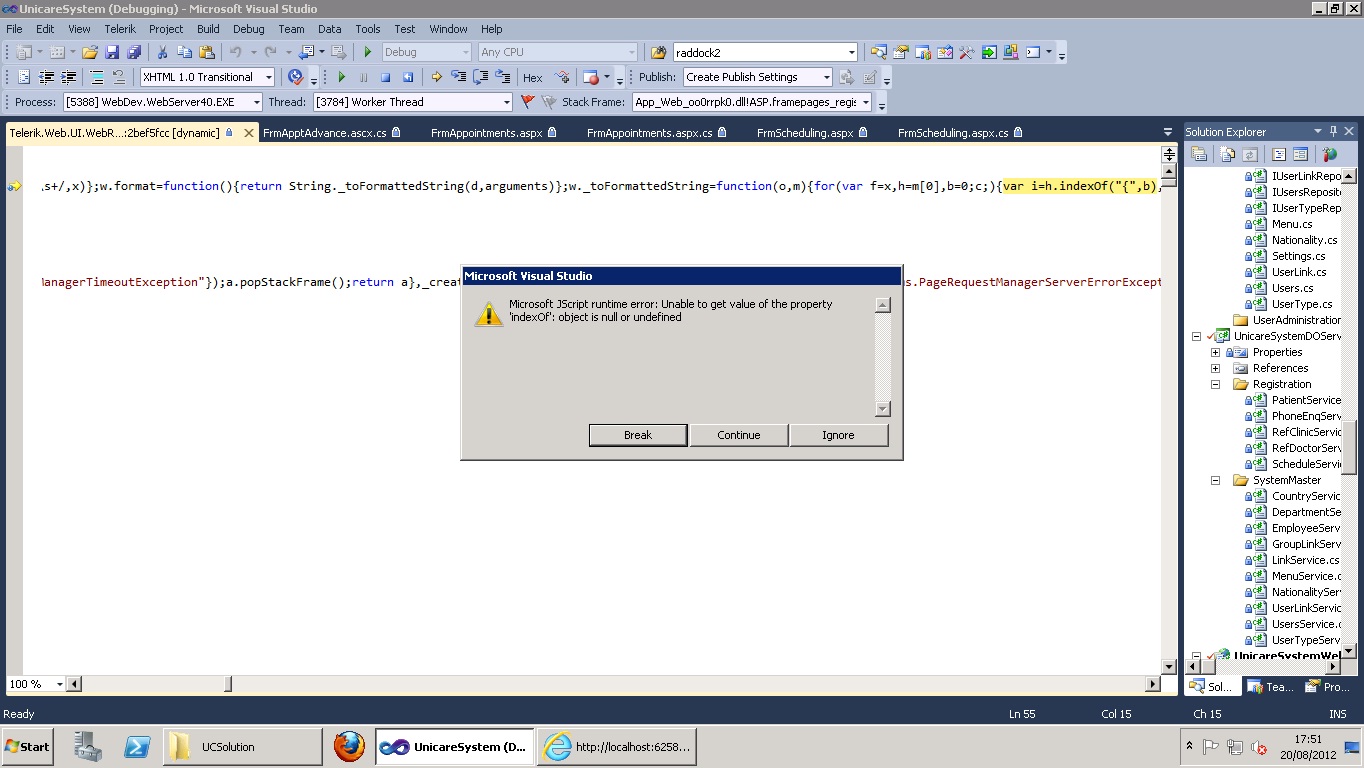1364x768 pixels.
Task: Click the Find in Files icon beside raddock2
Action: tap(658, 52)
